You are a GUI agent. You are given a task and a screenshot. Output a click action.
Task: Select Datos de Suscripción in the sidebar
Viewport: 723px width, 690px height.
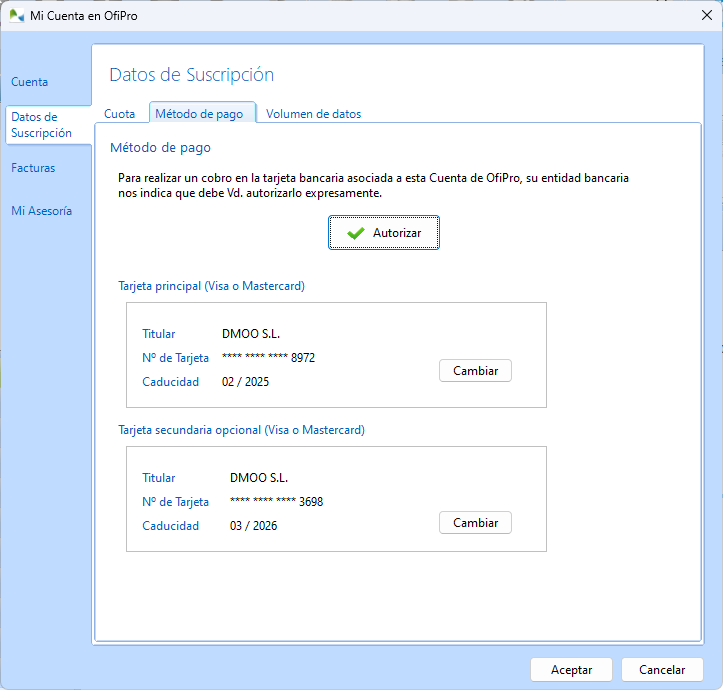click(x=41, y=125)
